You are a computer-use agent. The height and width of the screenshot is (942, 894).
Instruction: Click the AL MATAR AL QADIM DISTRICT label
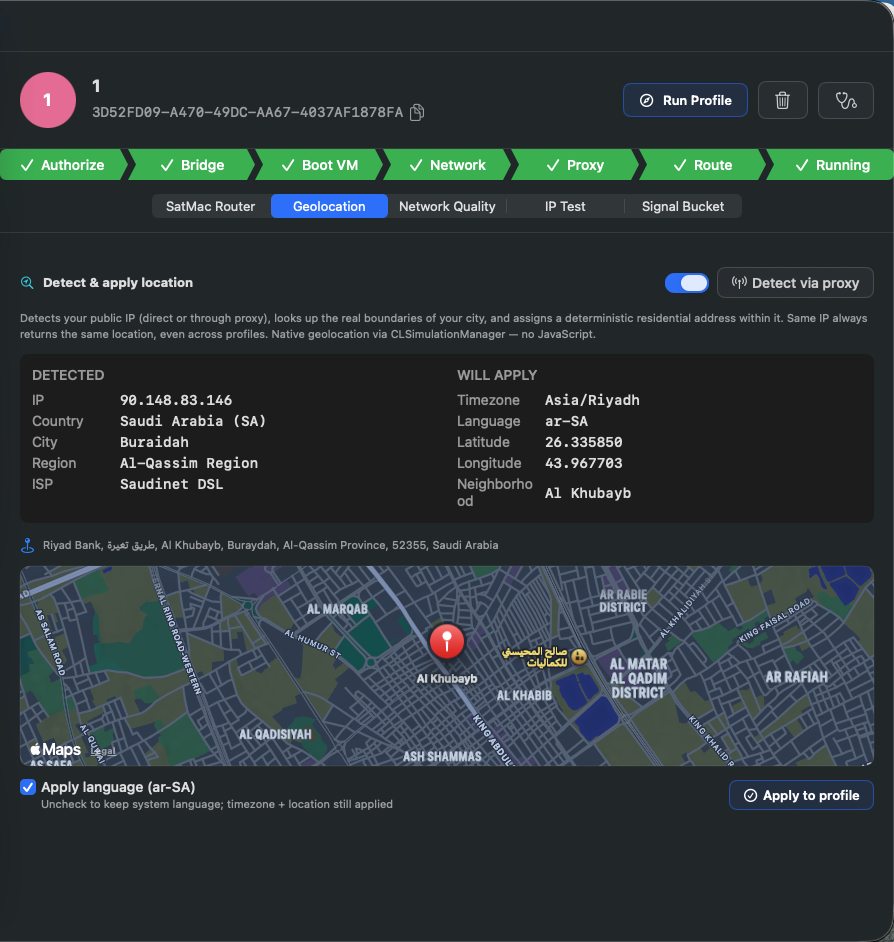tap(638, 678)
